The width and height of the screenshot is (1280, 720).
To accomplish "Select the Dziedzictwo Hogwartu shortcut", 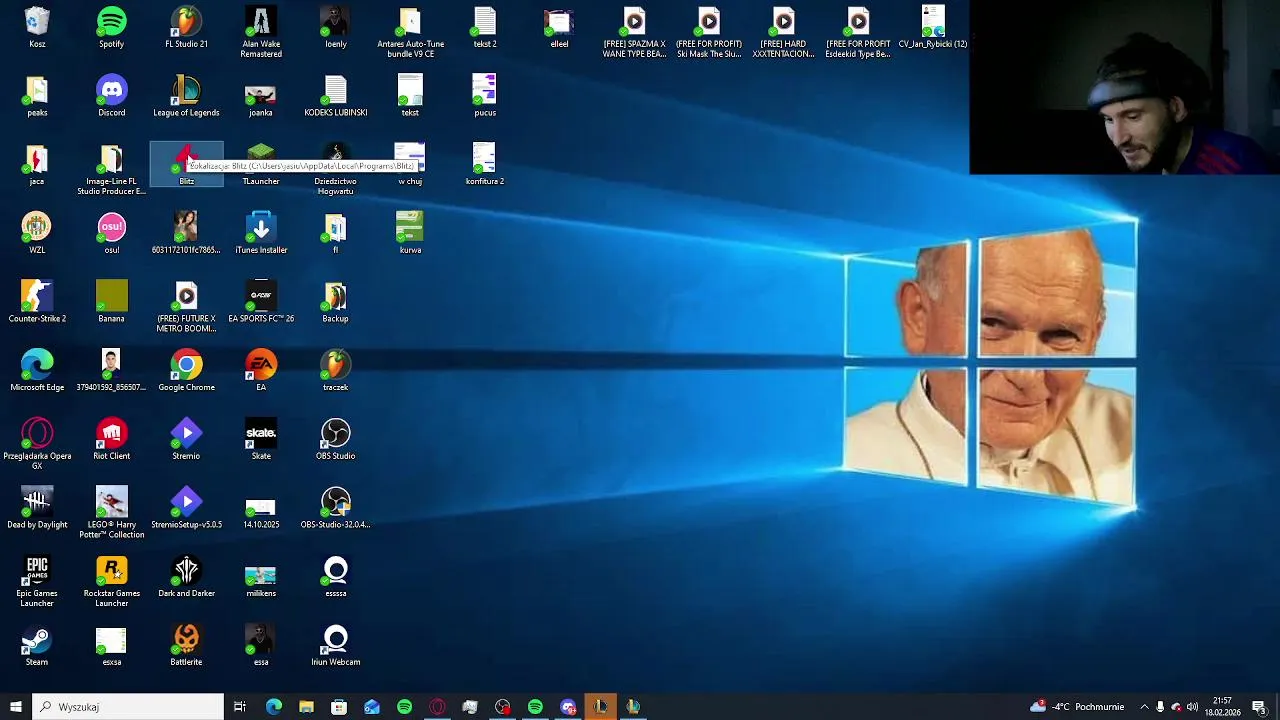I will click(335, 170).
